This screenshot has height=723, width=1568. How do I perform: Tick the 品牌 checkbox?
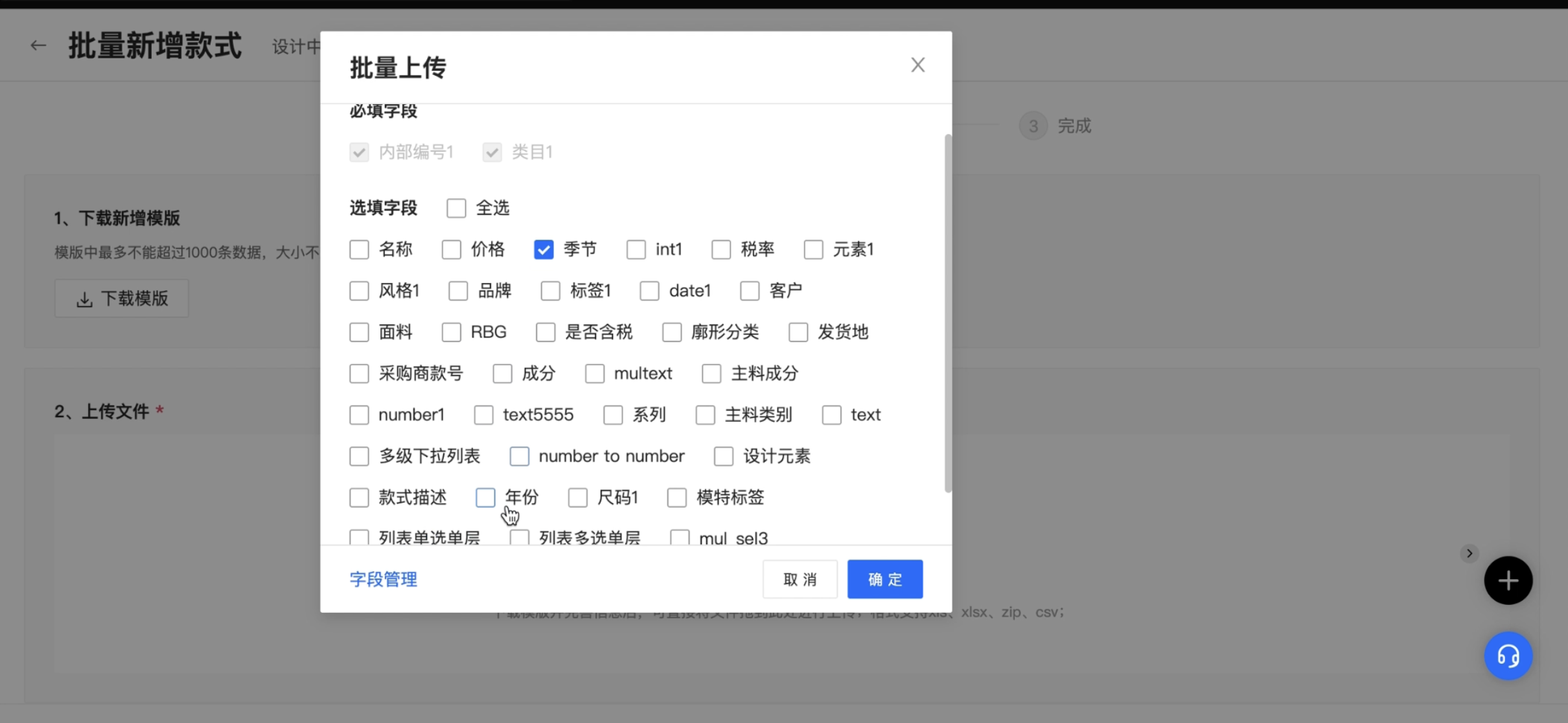pyautogui.click(x=458, y=291)
